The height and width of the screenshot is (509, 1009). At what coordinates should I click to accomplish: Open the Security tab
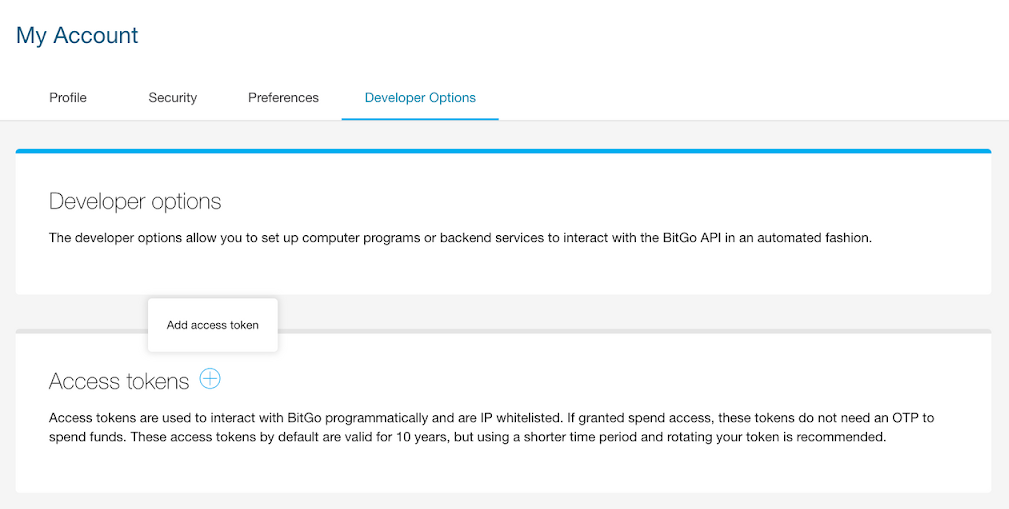(173, 98)
